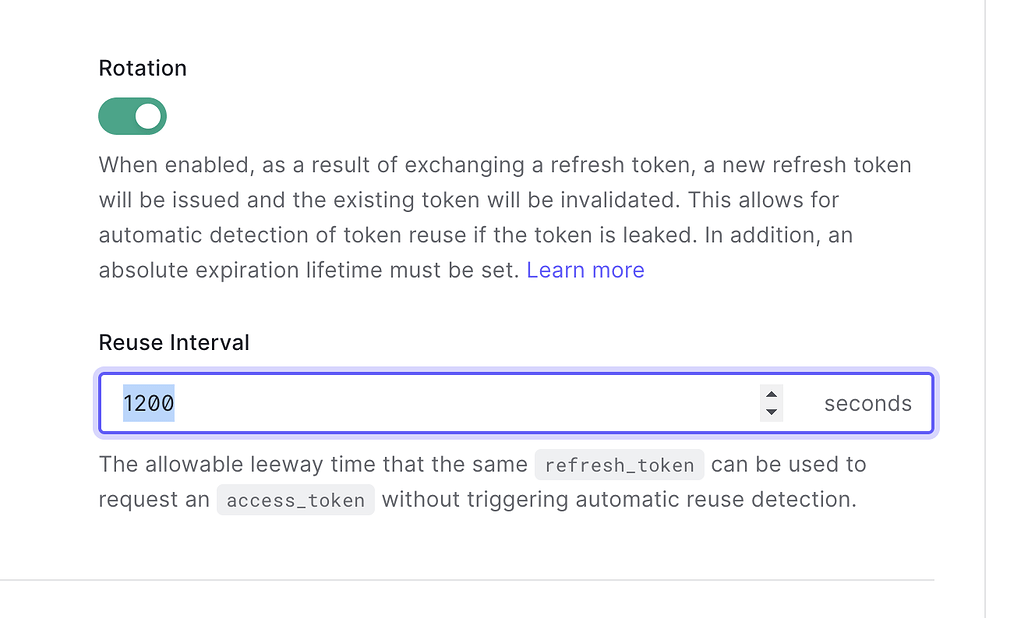Click the Reuse Interval label

pos(173,342)
